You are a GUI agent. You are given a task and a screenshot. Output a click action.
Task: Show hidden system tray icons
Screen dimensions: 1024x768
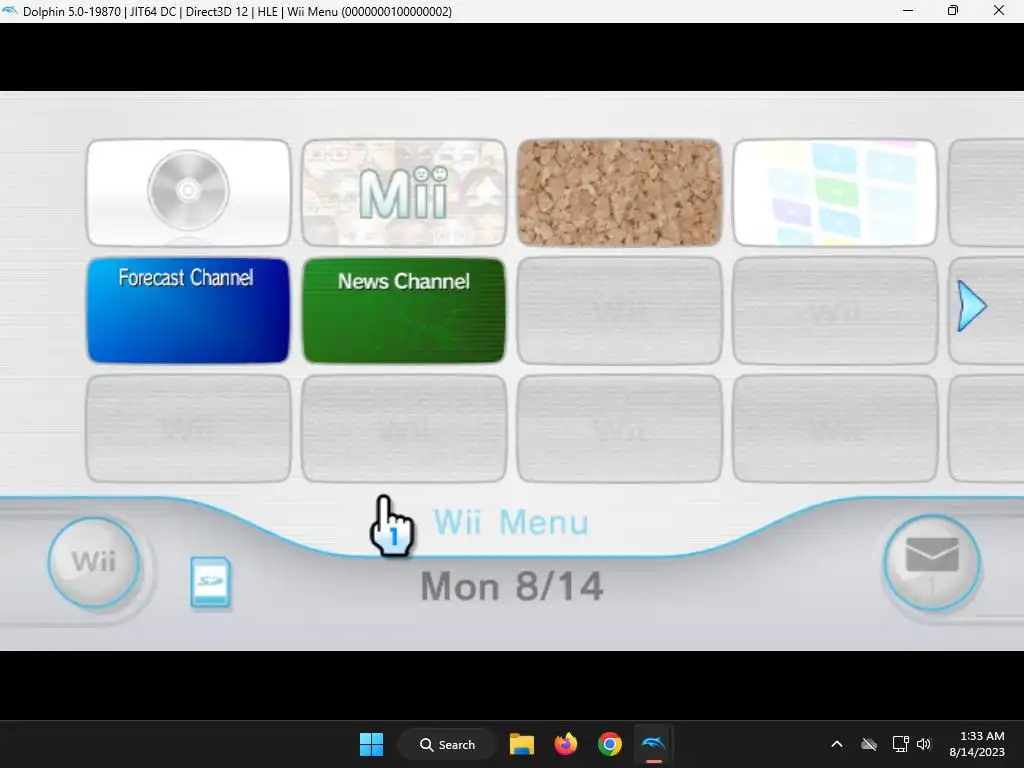pyautogui.click(x=837, y=744)
